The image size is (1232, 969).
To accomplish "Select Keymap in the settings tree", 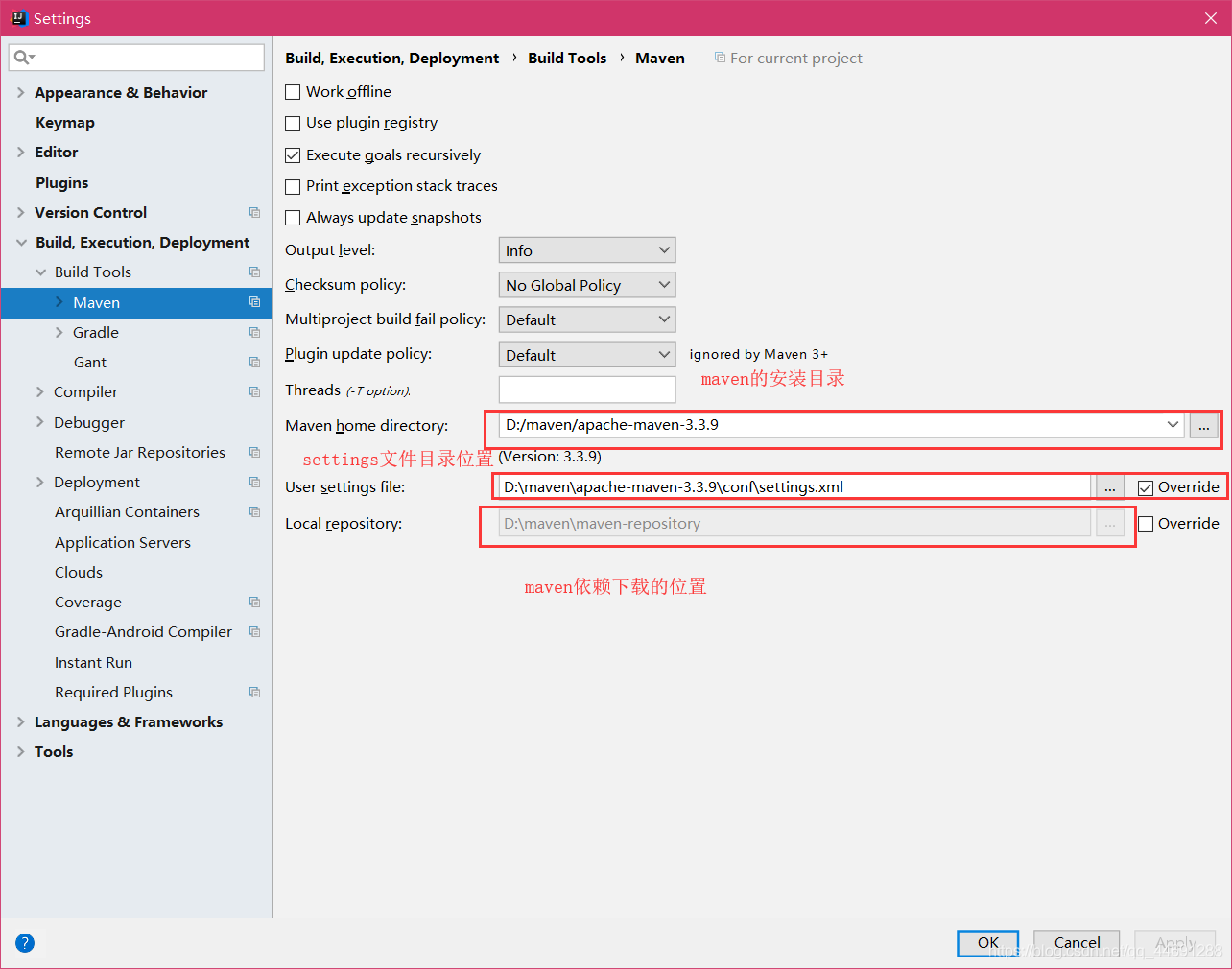I will pyautogui.click(x=65, y=122).
